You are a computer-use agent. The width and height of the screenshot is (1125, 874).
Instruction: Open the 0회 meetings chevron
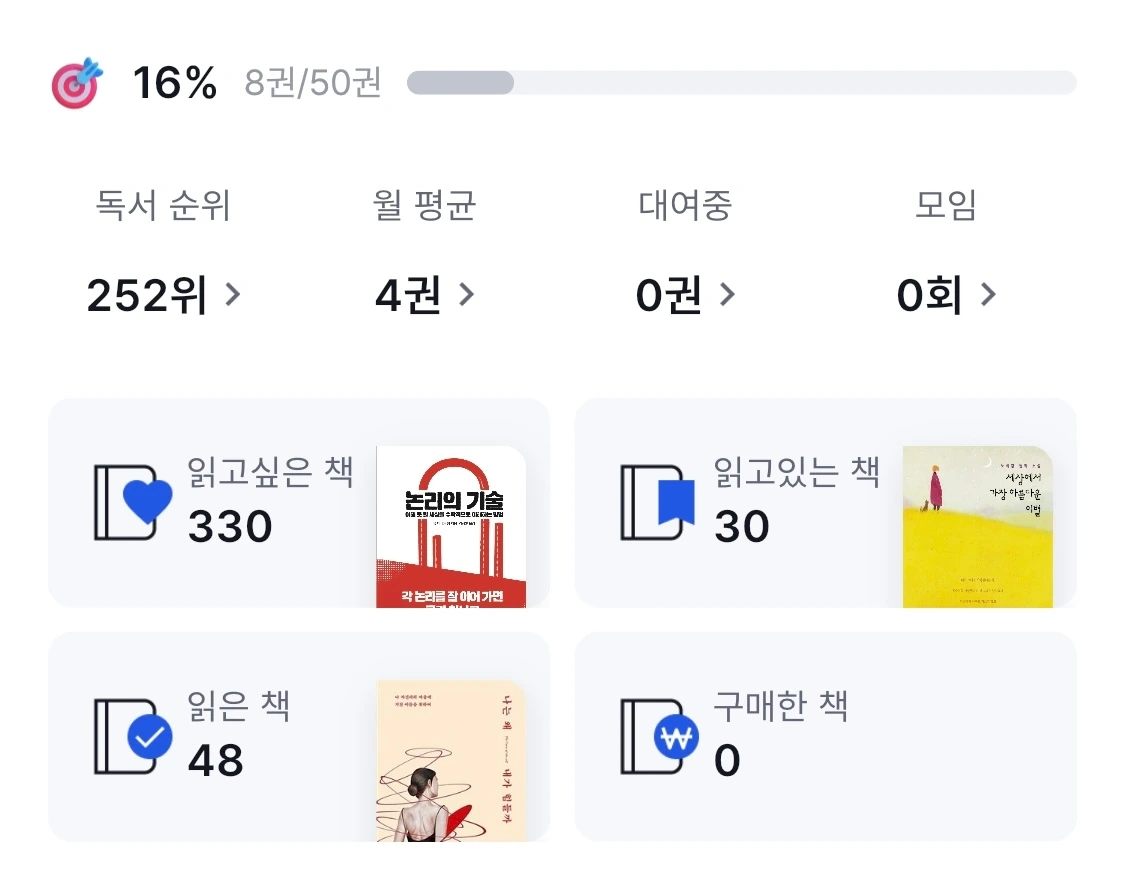pyautogui.click(x=989, y=294)
